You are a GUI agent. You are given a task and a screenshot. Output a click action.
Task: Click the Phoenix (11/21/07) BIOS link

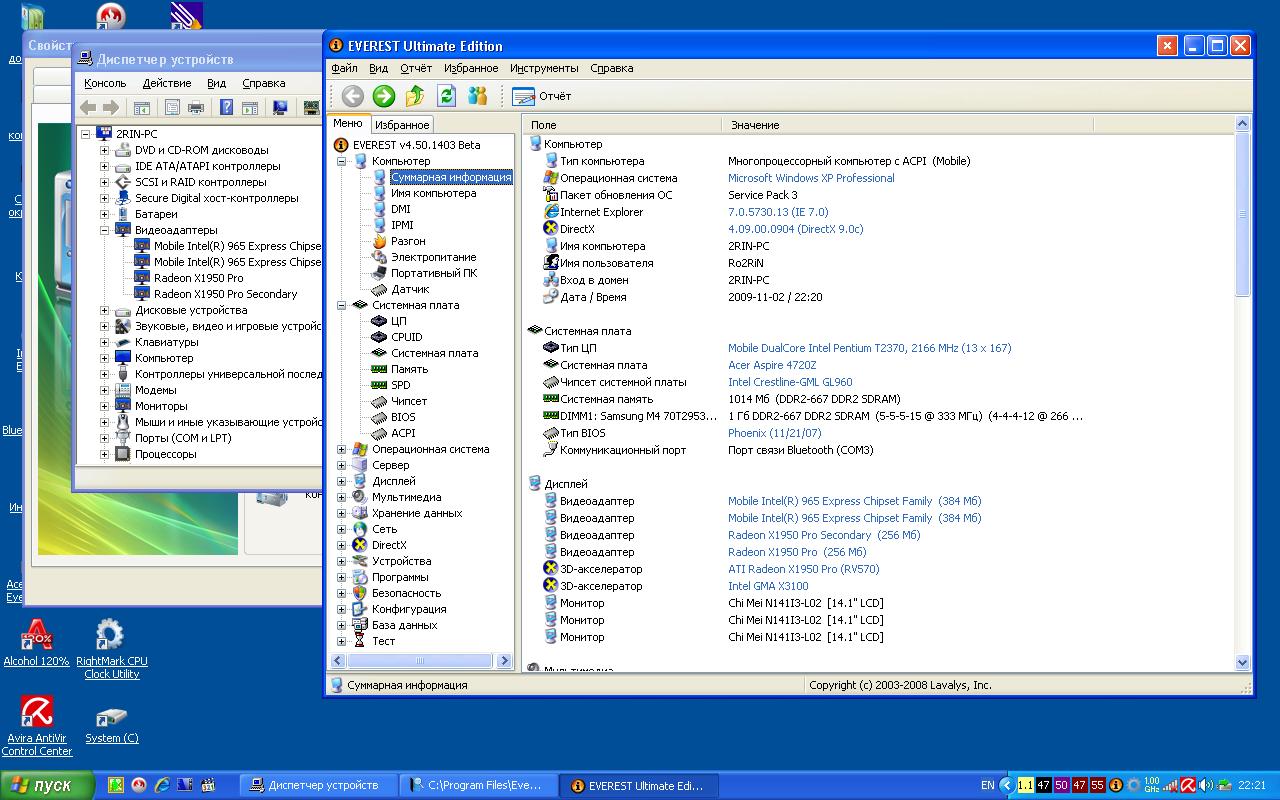(x=775, y=433)
